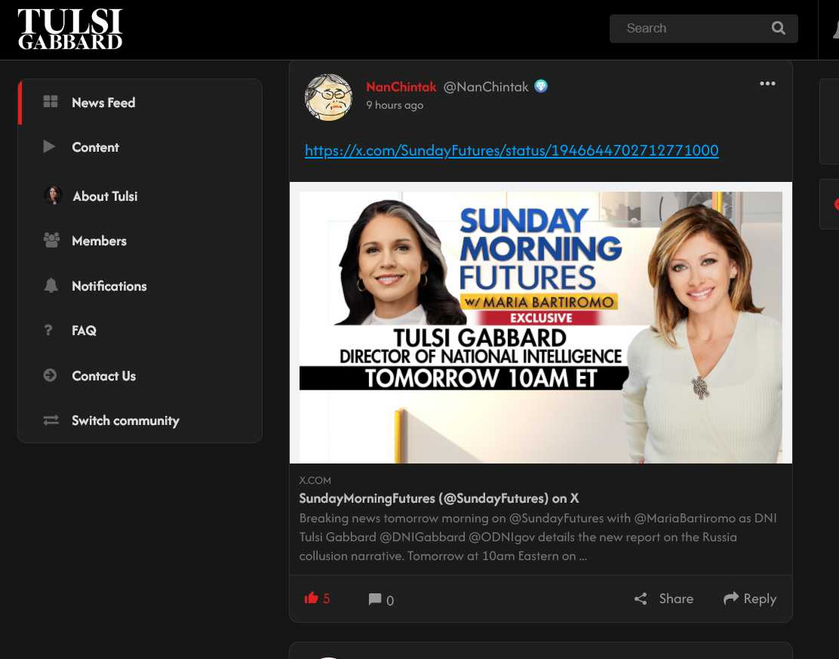Open comments via speech bubble icon
The image size is (839, 659).
click(x=375, y=599)
